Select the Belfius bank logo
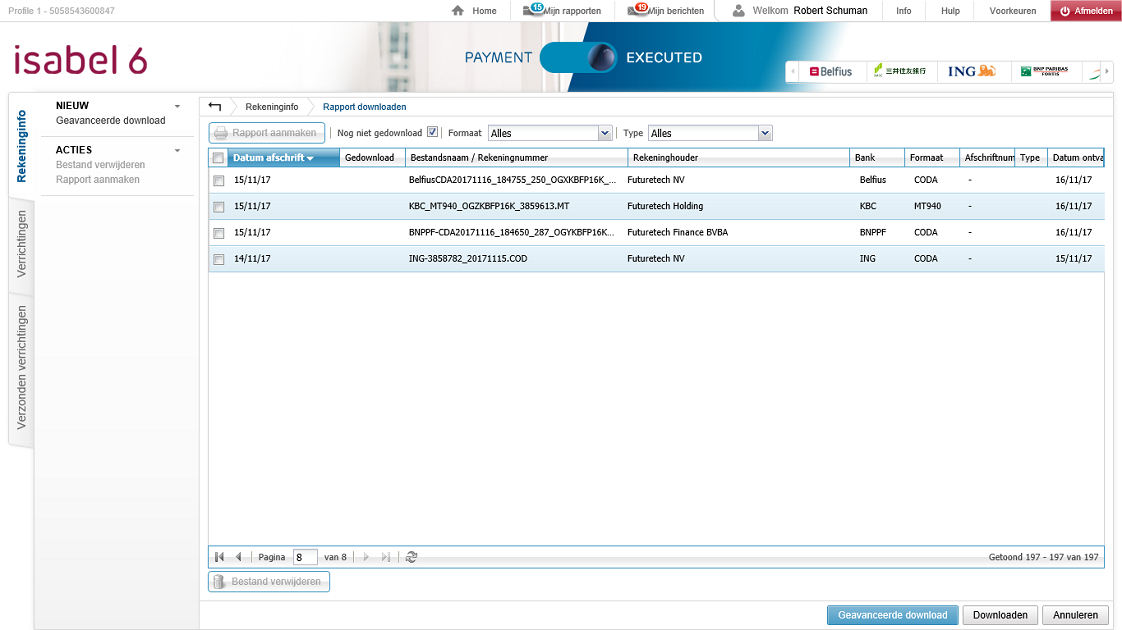This screenshot has width=1122, height=630. 831,71
